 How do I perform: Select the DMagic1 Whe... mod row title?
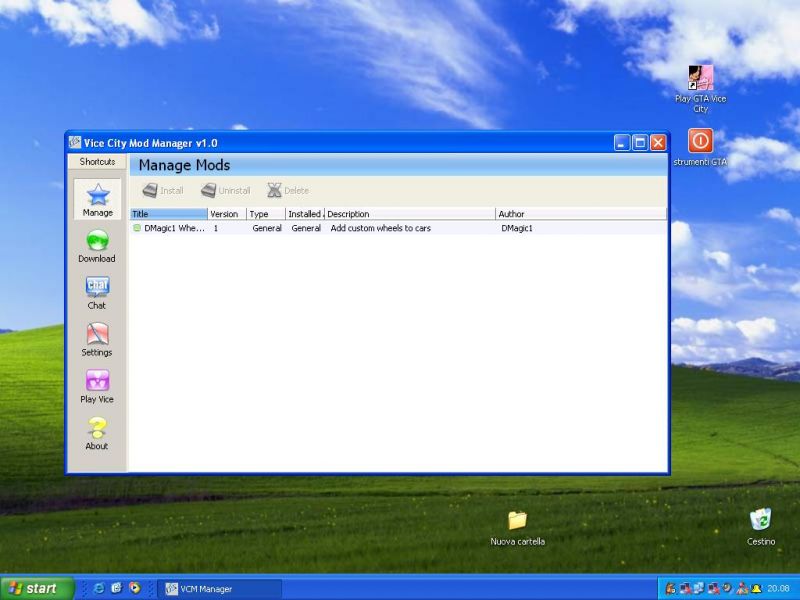[x=174, y=228]
